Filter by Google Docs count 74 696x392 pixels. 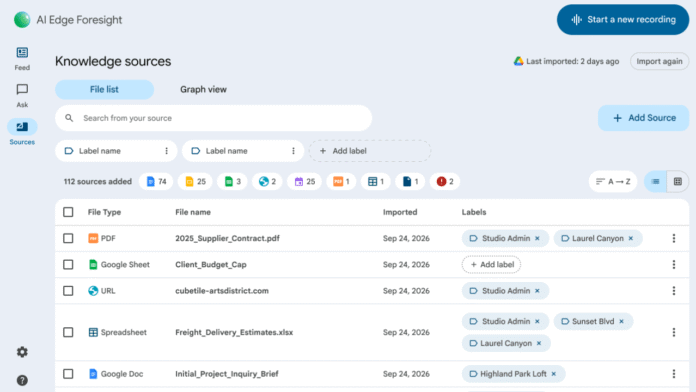click(156, 182)
